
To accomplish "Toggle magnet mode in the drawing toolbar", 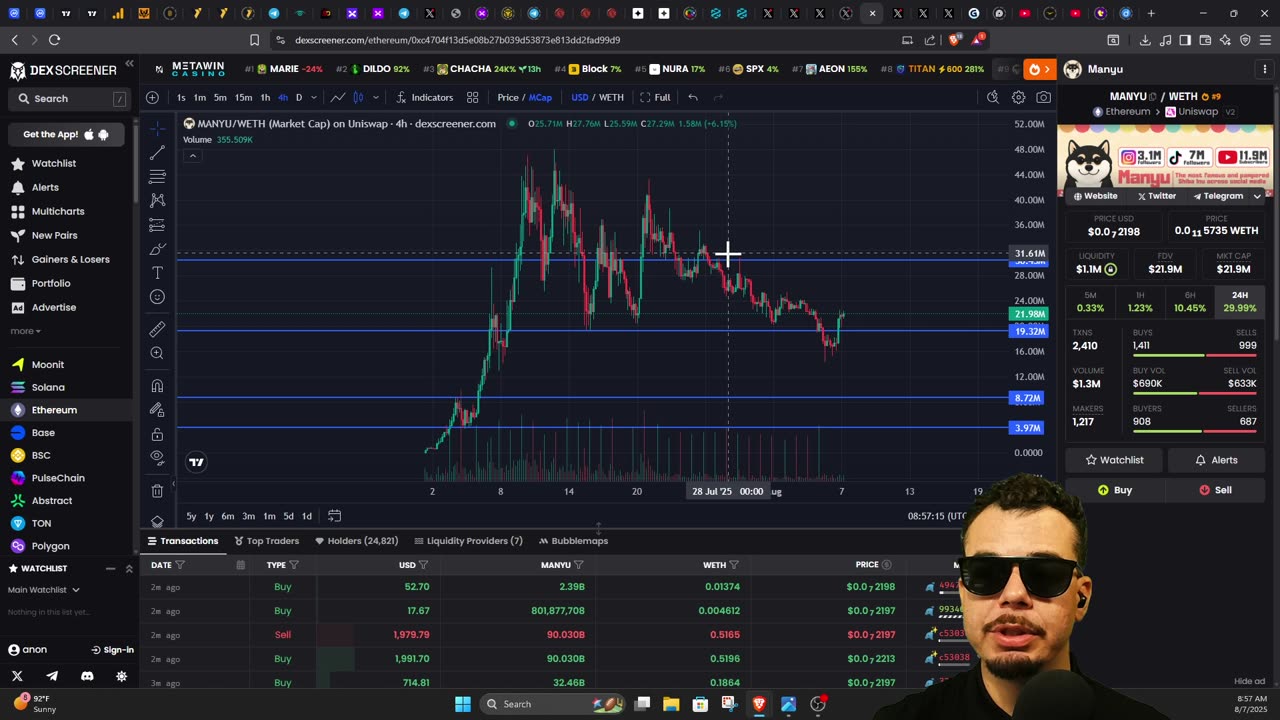I will pos(157,386).
